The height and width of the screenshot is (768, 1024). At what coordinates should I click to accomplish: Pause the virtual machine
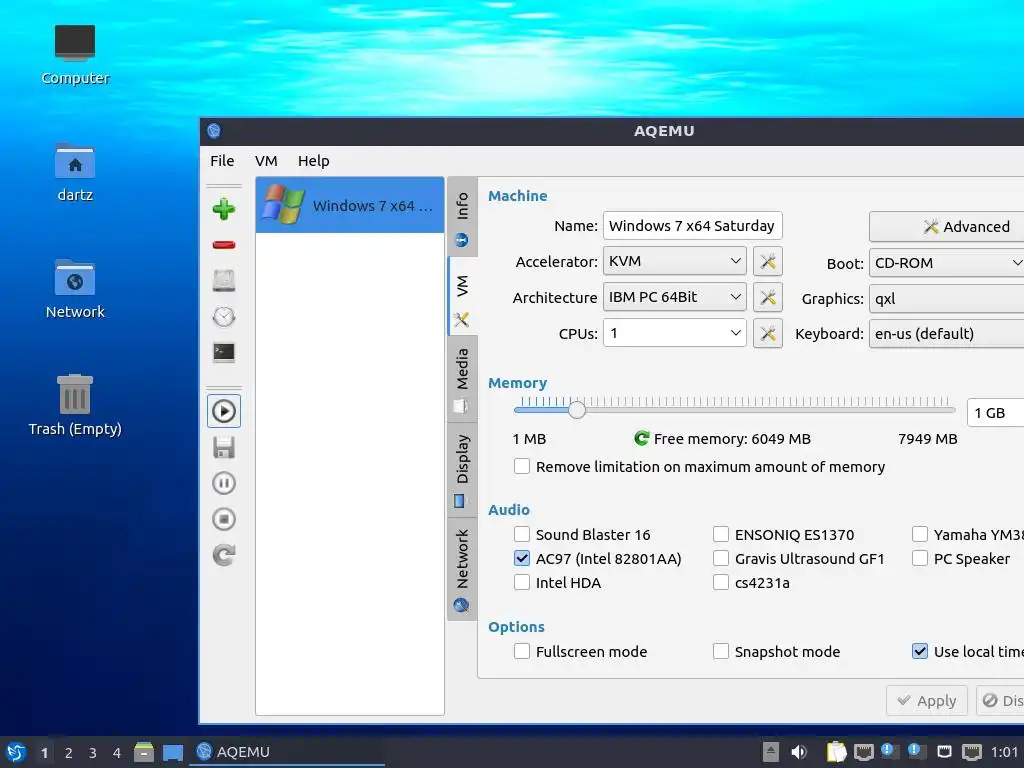tap(224, 483)
